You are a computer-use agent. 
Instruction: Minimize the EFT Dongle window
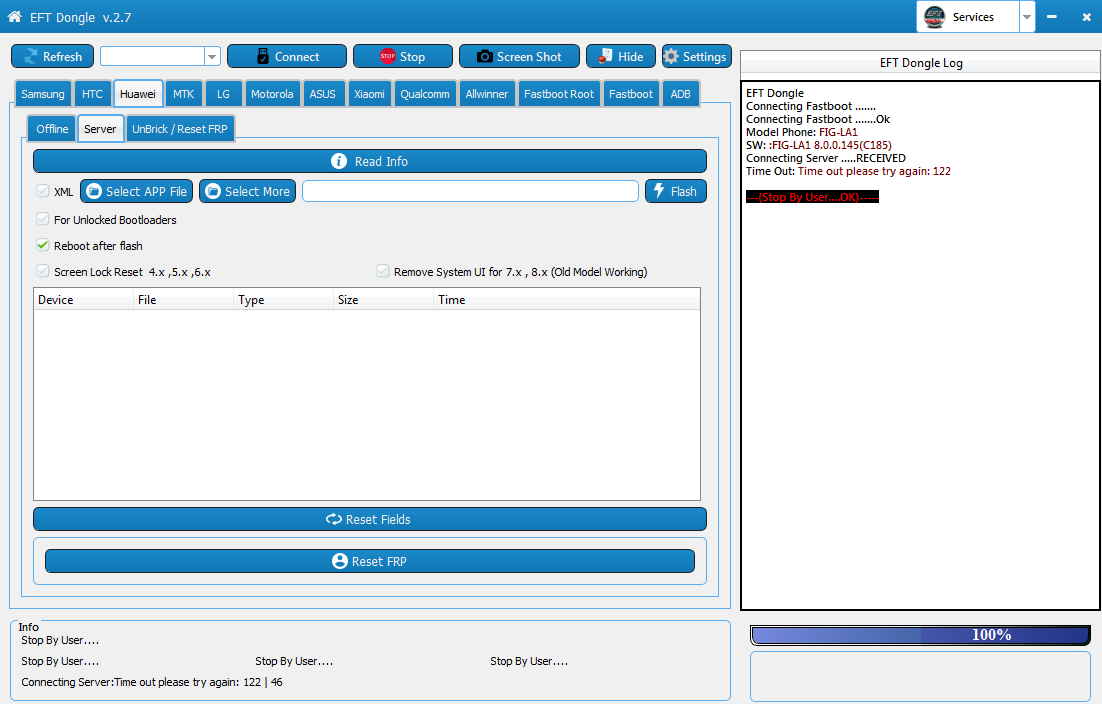tap(1051, 17)
